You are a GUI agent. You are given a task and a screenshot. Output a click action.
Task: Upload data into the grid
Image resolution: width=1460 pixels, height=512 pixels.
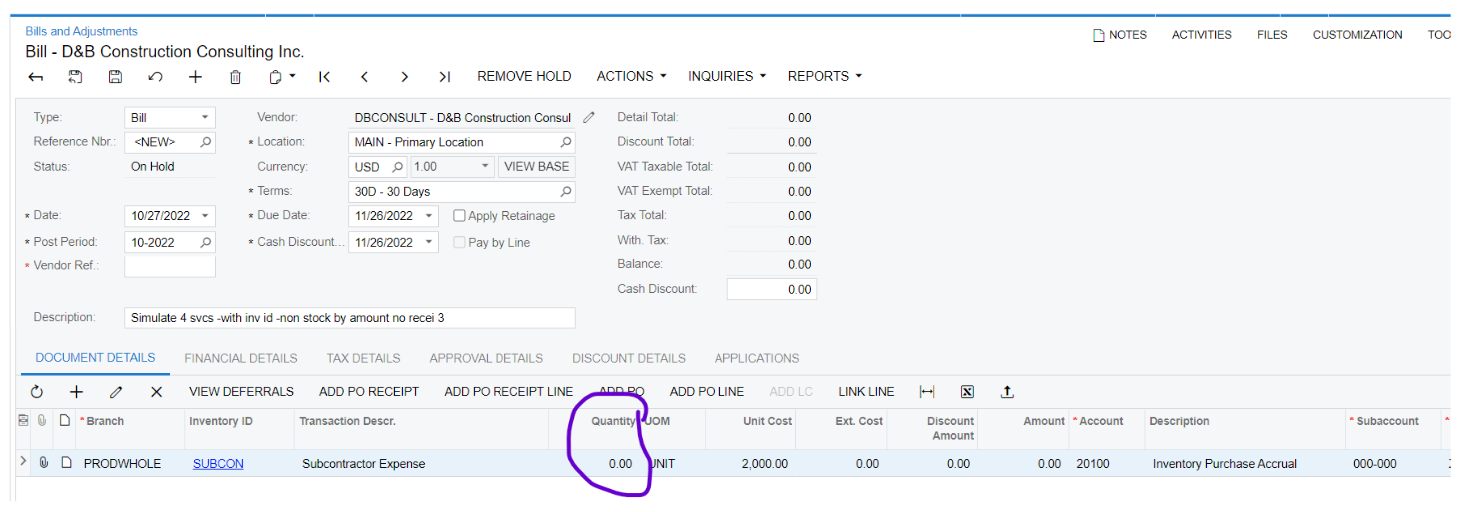[1007, 392]
